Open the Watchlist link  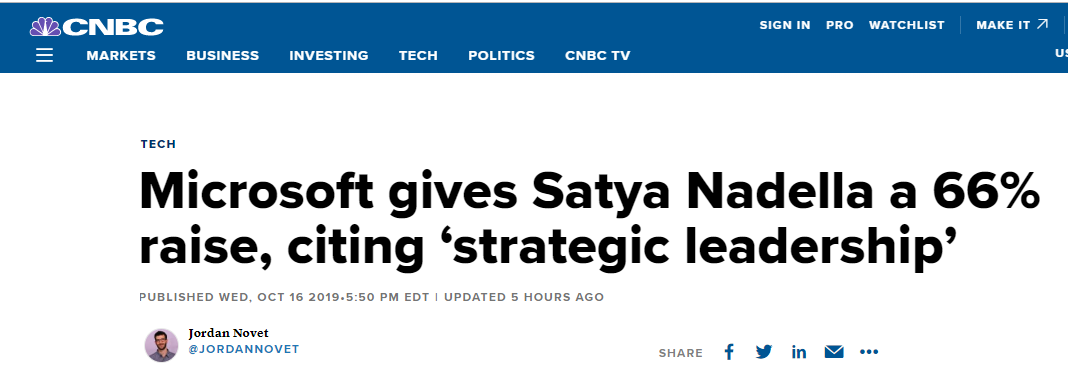[907, 25]
